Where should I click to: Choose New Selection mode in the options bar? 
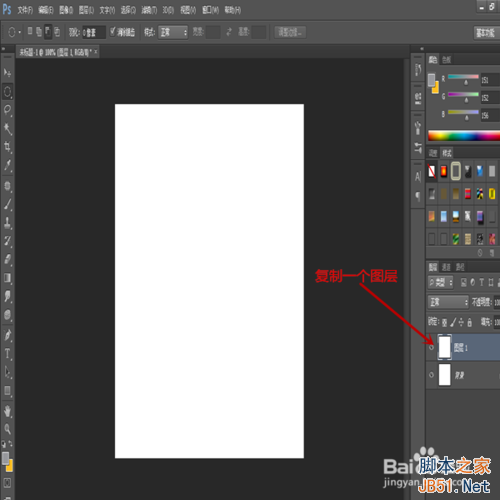pos(30,32)
